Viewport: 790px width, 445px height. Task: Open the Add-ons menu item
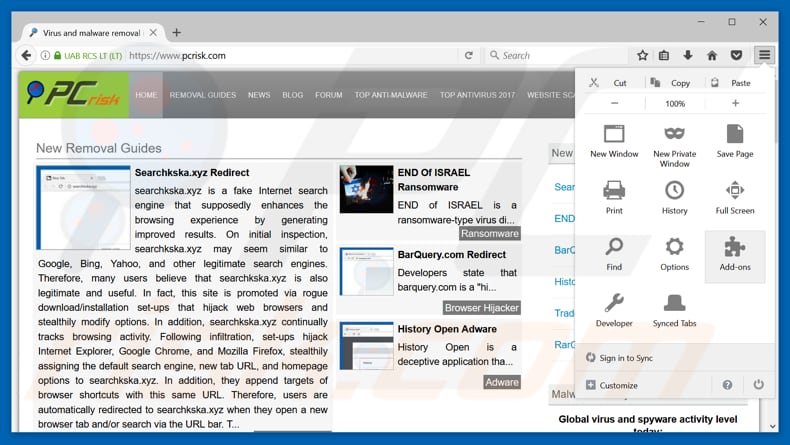pyautogui.click(x=735, y=256)
